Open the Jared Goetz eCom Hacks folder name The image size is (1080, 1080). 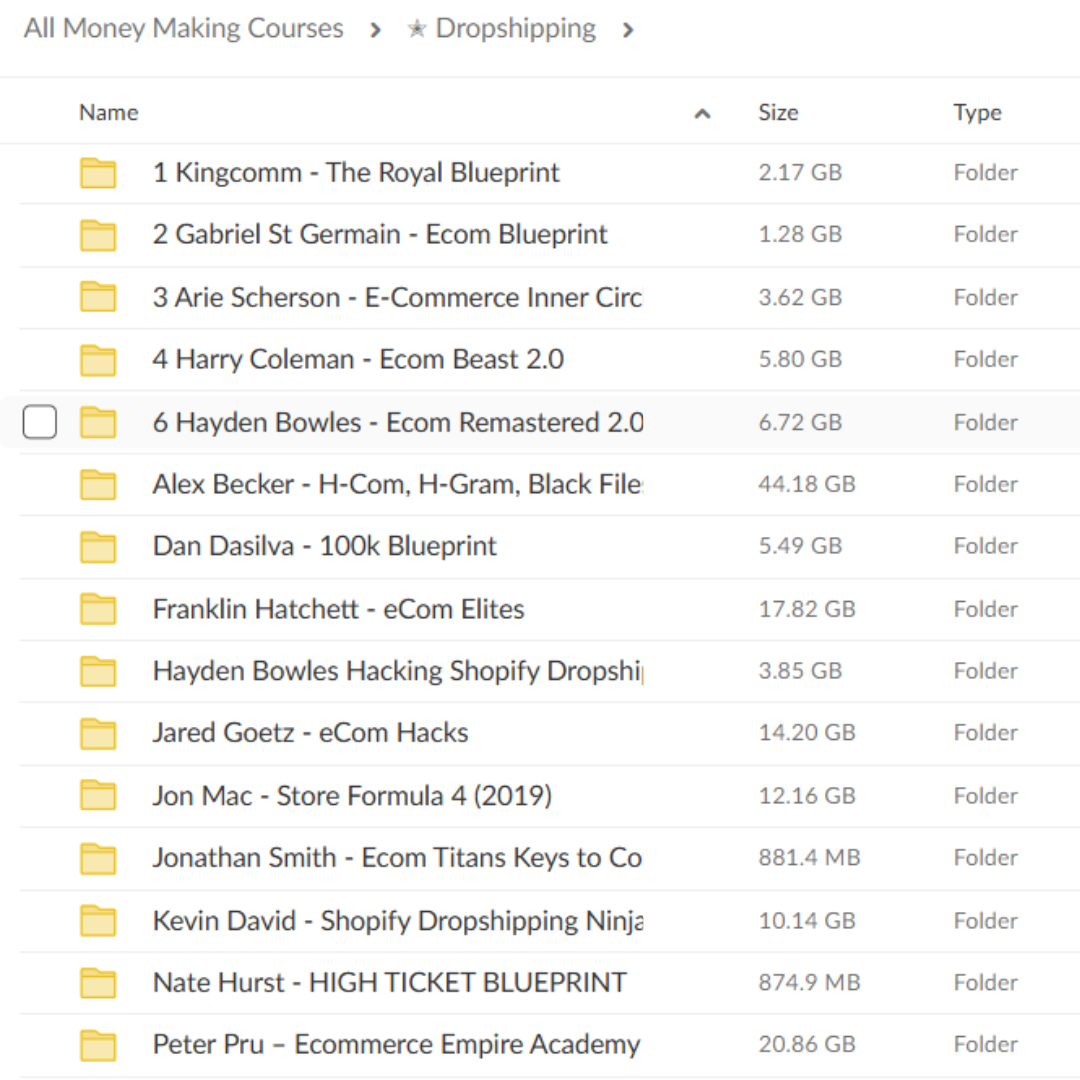pyautogui.click(x=310, y=733)
